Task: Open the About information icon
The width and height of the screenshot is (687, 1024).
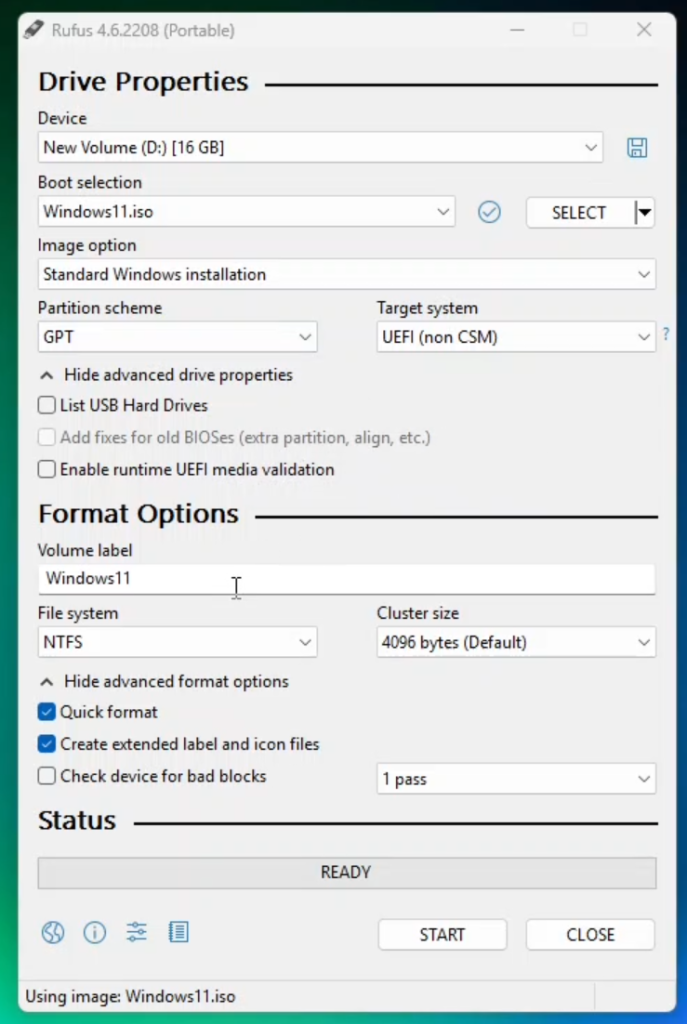Action: [95, 933]
